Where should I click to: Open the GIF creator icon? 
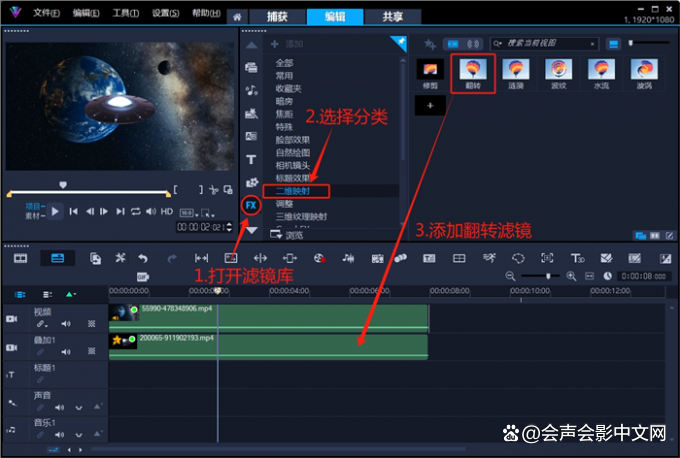click(x=143, y=277)
